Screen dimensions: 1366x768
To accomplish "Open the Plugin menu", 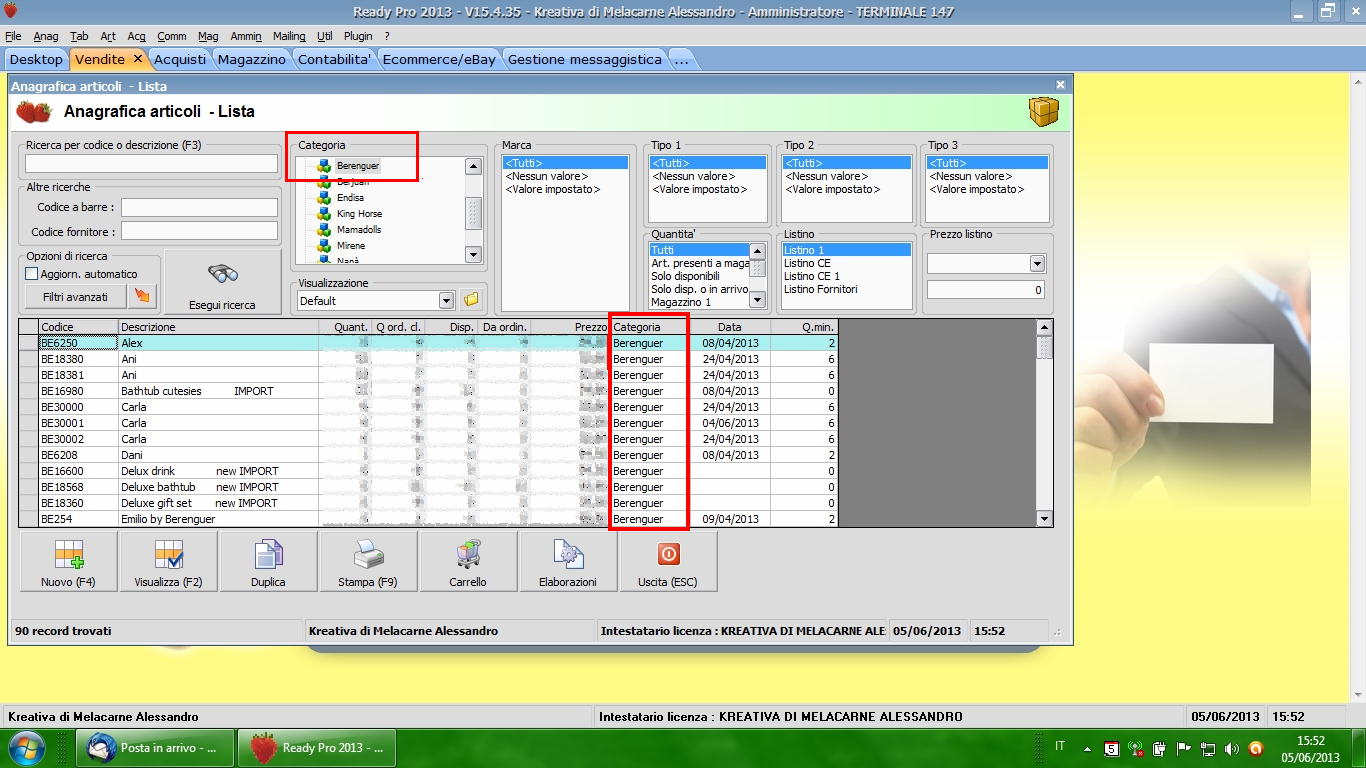I will coord(358,36).
